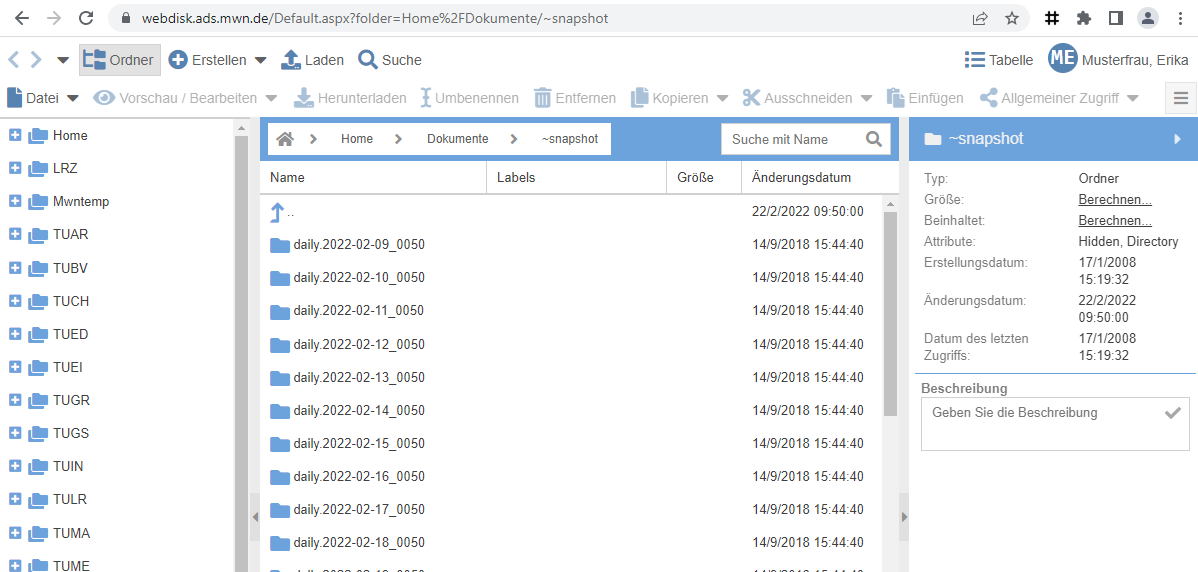Screen dimensions: 1198x572
Task: Click the hamburger menu icon in the toolbar
Action: click(1181, 98)
